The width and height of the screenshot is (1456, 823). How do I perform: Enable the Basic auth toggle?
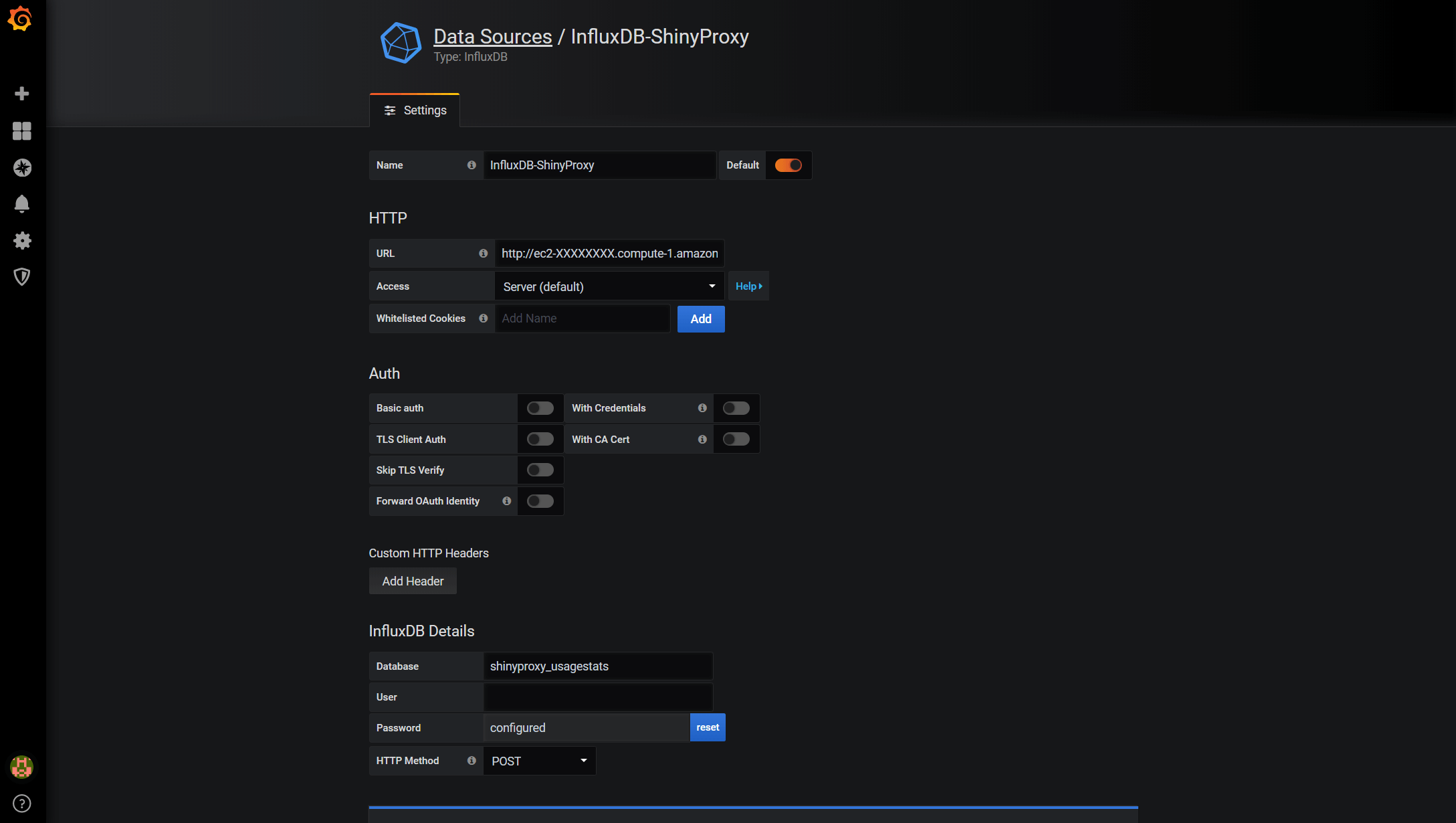pos(540,408)
